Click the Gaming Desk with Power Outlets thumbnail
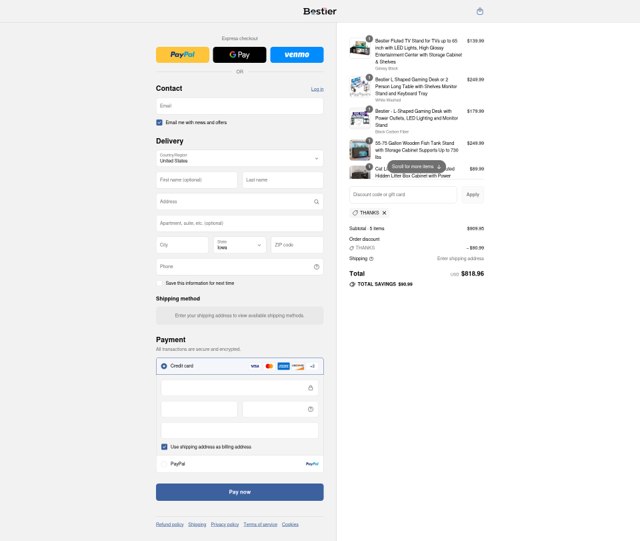640x541 pixels. coord(360,118)
